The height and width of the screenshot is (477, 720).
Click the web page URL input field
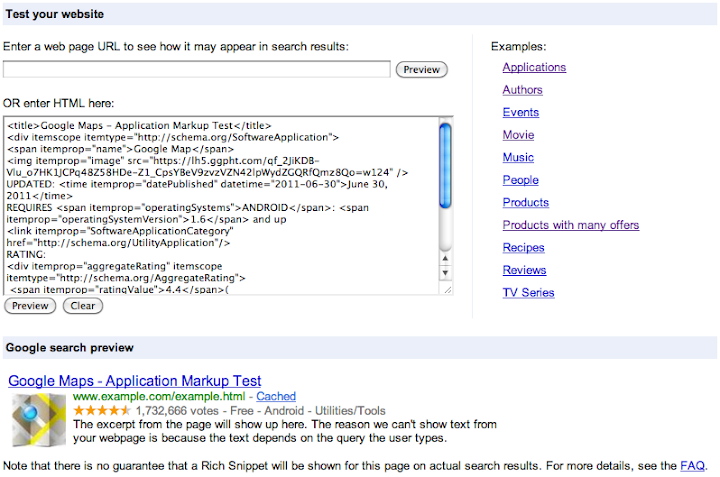[x=197, y=69]
